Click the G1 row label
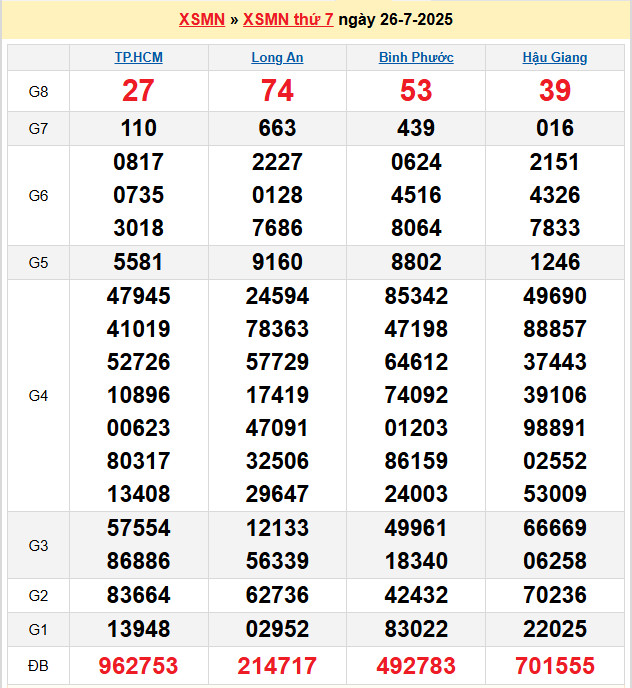The width and height of the screenshot is (632, 688). coord(38,630)
